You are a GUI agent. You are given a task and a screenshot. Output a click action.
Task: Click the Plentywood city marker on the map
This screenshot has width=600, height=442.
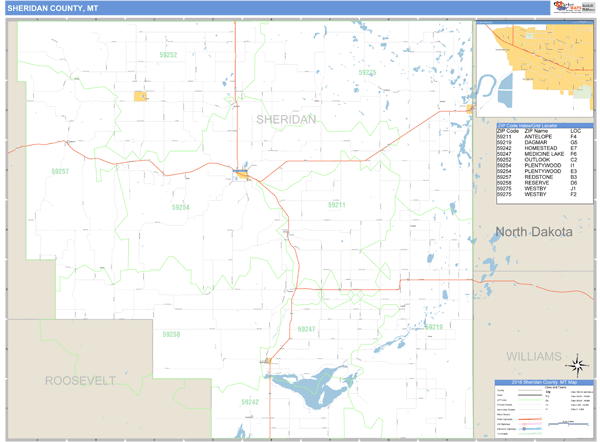(x=243, y=175)
